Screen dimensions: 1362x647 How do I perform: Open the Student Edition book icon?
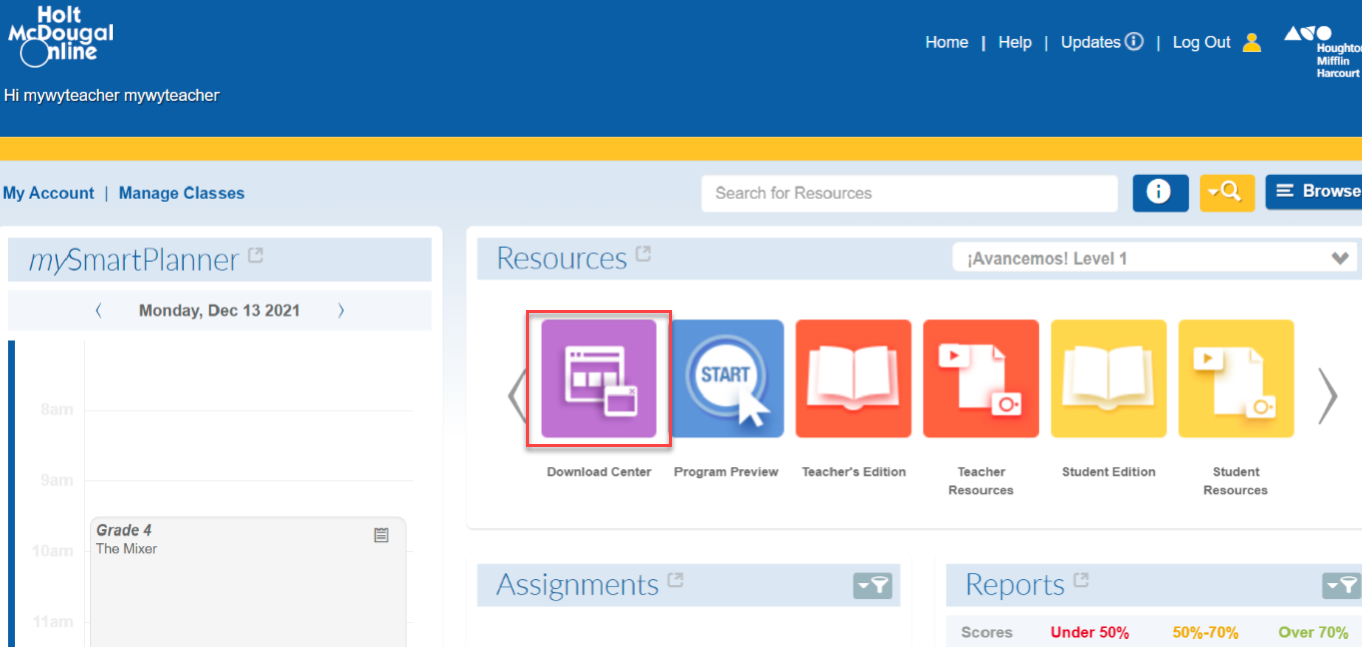tap(1108, 378)
